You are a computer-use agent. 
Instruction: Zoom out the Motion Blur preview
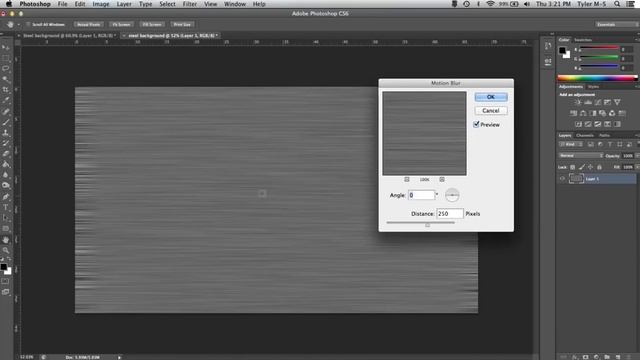click(407, 180)
